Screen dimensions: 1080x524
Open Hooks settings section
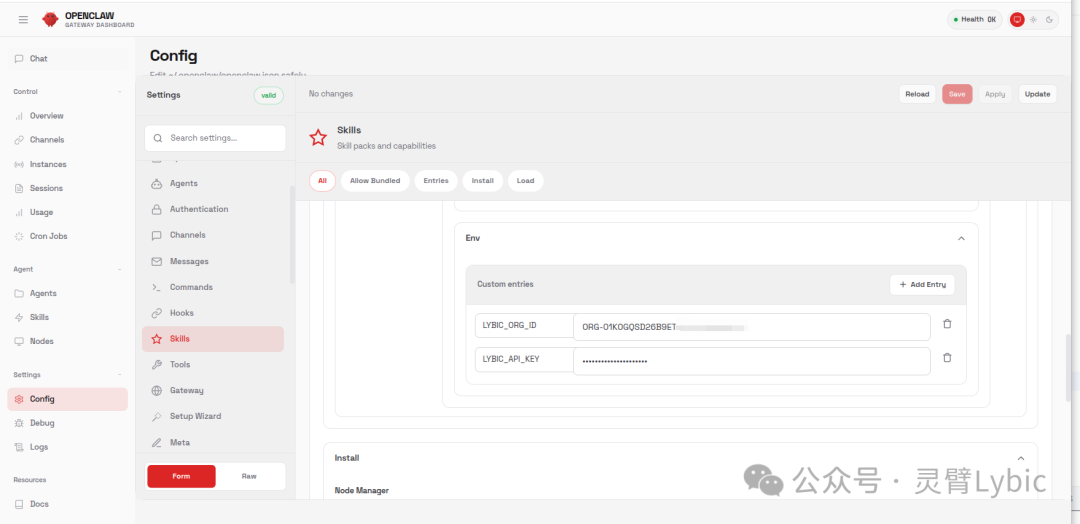[181, 313]
